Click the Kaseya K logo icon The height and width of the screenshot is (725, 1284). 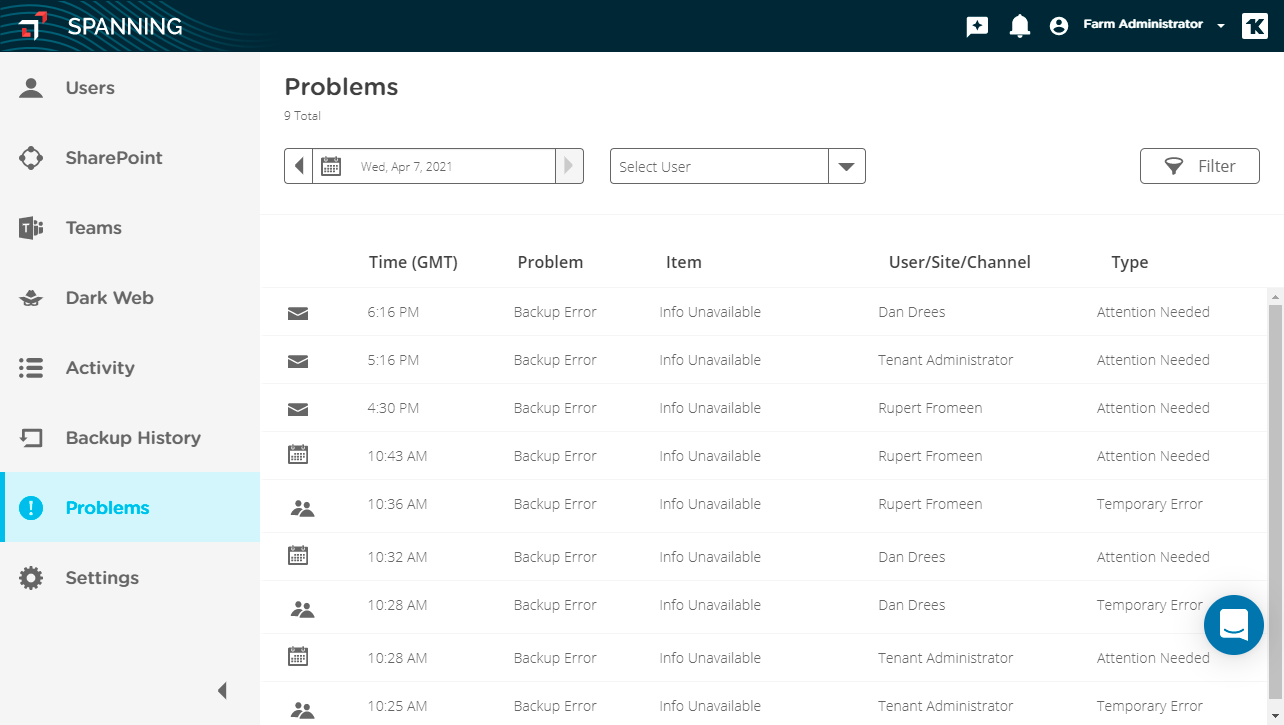(x=1255, y=26)
